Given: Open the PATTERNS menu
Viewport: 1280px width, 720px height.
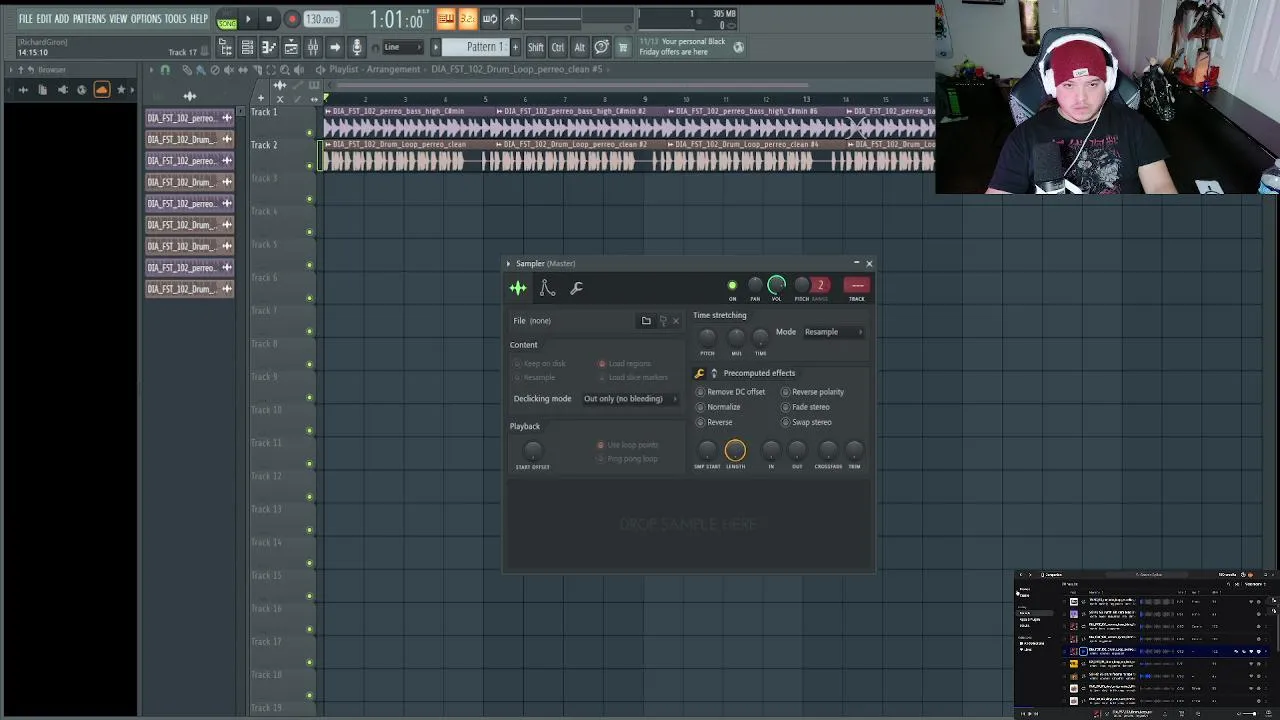Looking at the screenshot, I should click(89, 19).
